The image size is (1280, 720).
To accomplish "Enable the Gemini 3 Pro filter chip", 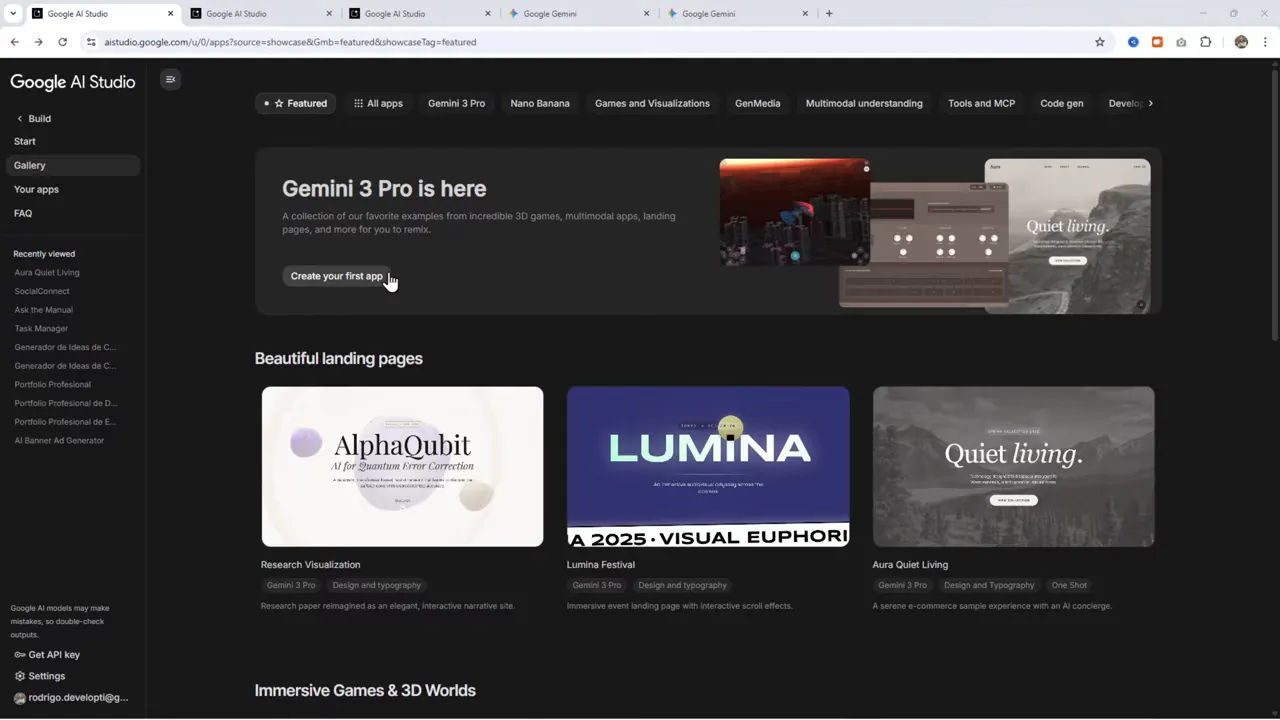I will (x=456, y=103).
